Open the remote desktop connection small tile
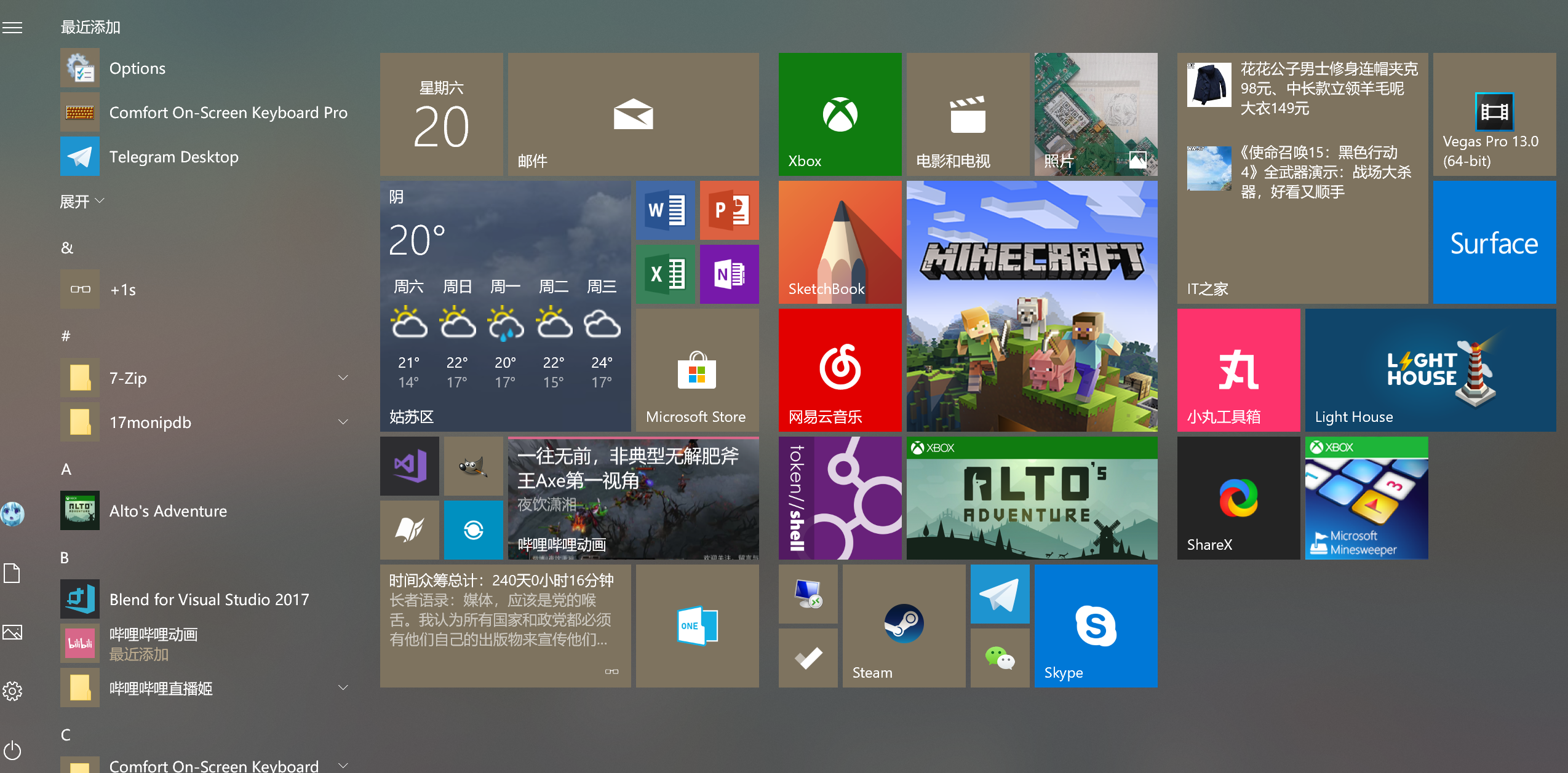 coord(808,594)
